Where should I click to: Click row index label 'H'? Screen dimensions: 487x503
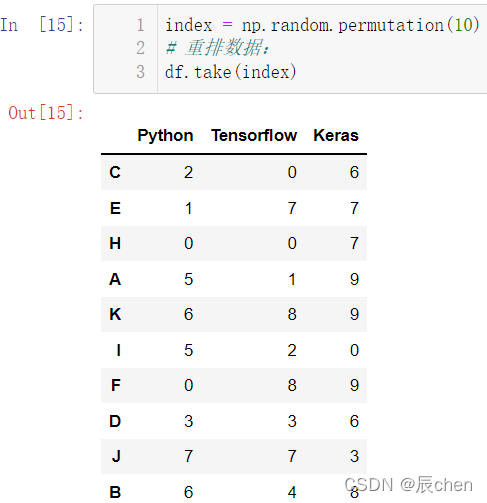click(115, 243)
